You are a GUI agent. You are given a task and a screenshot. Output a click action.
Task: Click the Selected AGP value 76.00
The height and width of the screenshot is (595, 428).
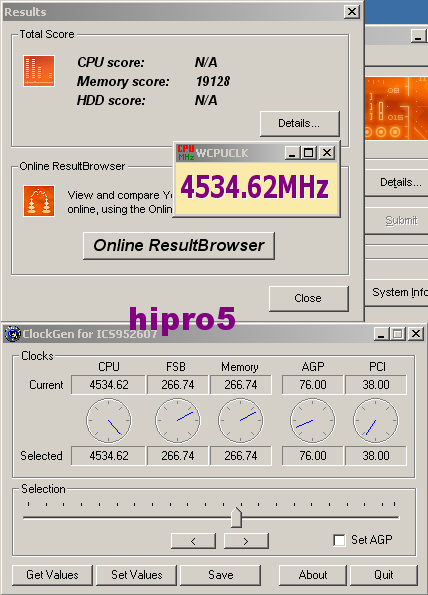313,456
